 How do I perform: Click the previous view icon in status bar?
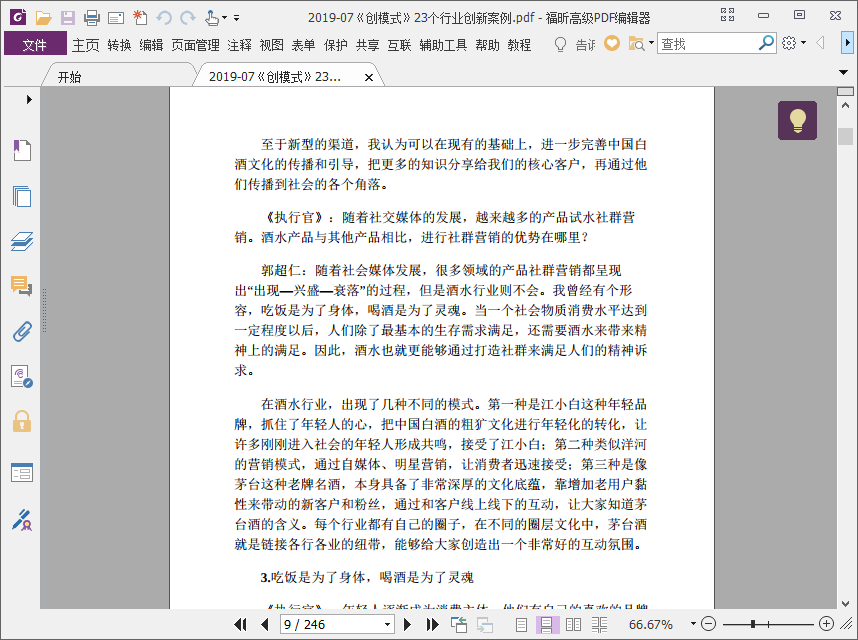coord(459,624)
